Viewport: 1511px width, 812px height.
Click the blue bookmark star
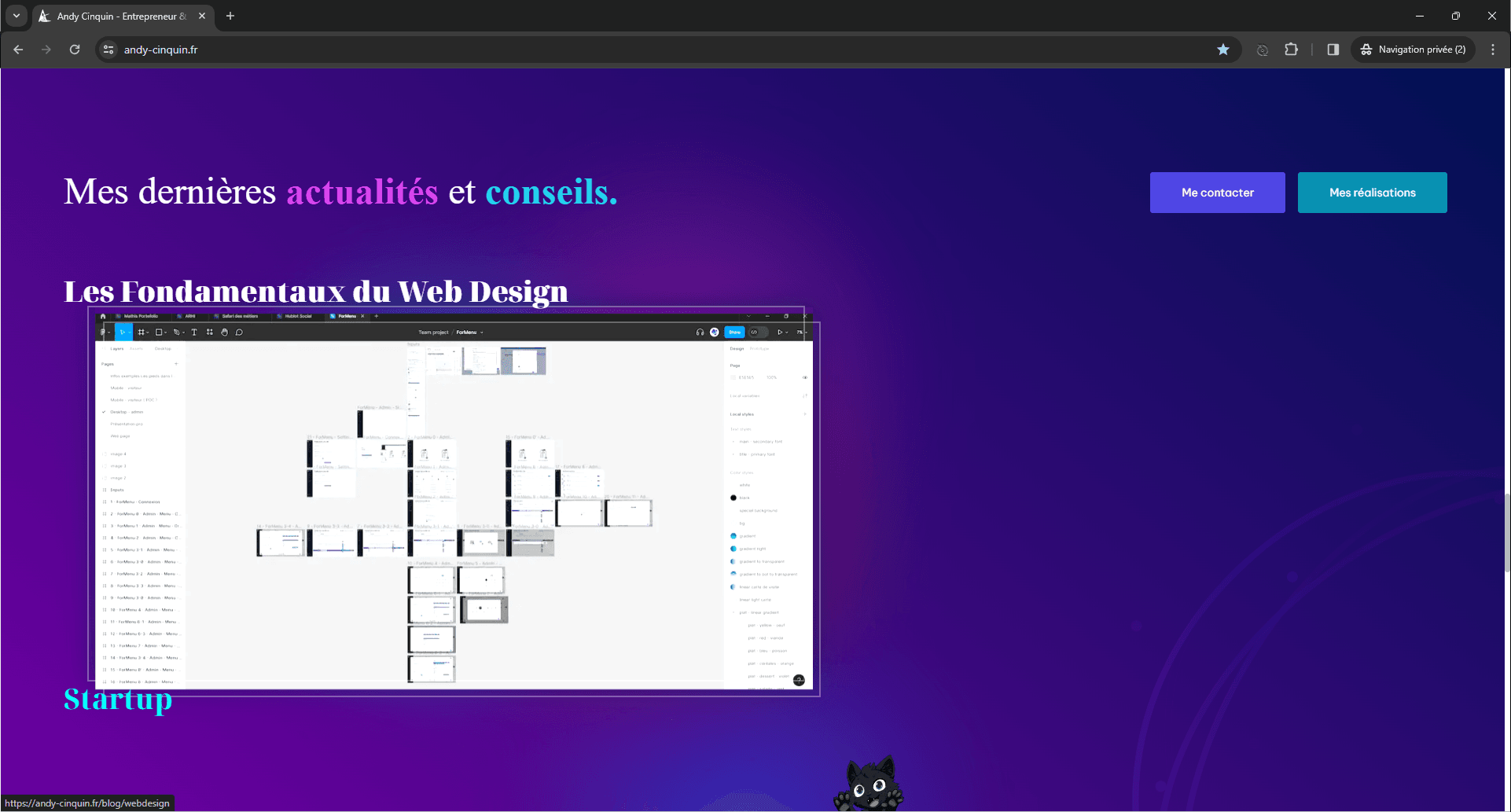tap(1223, 50)
